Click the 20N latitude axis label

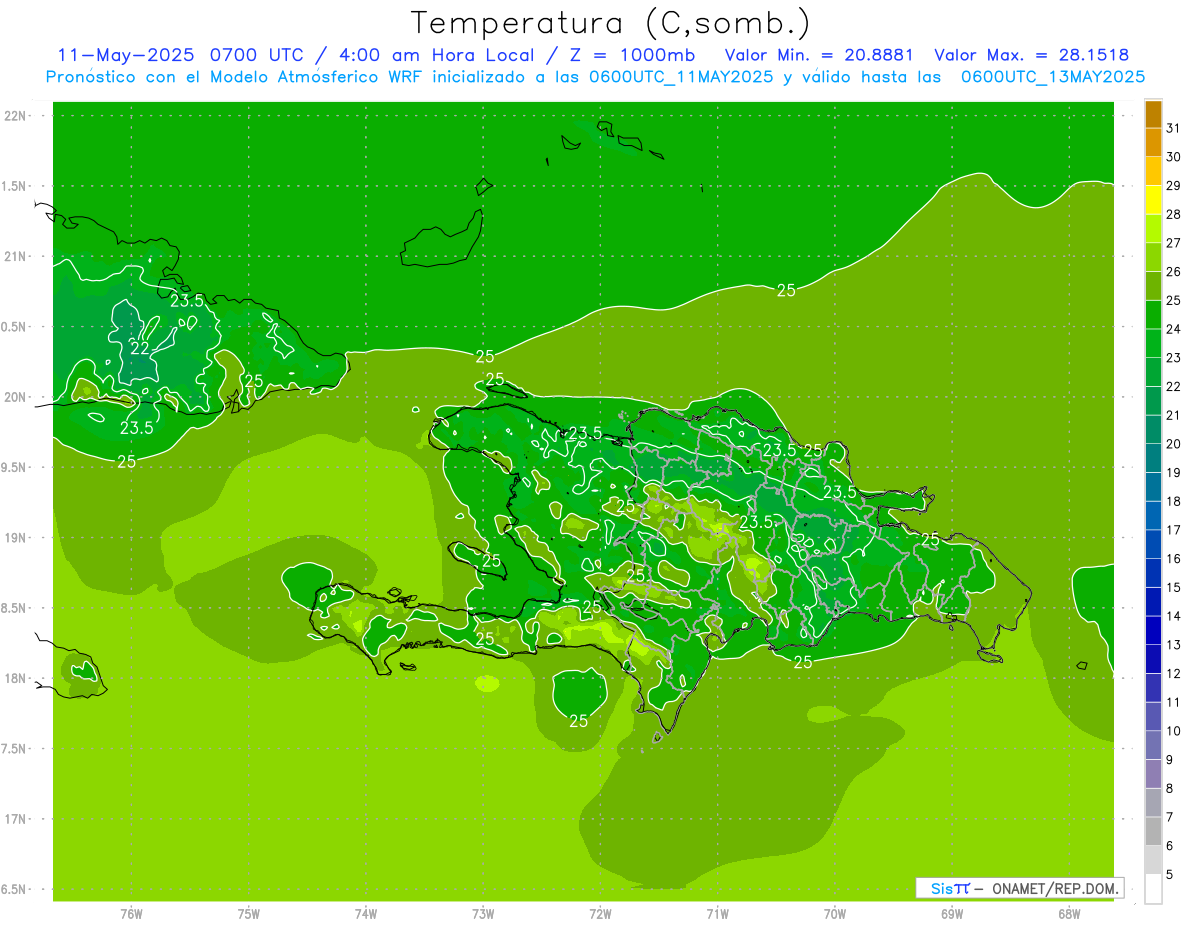(14, 397)
